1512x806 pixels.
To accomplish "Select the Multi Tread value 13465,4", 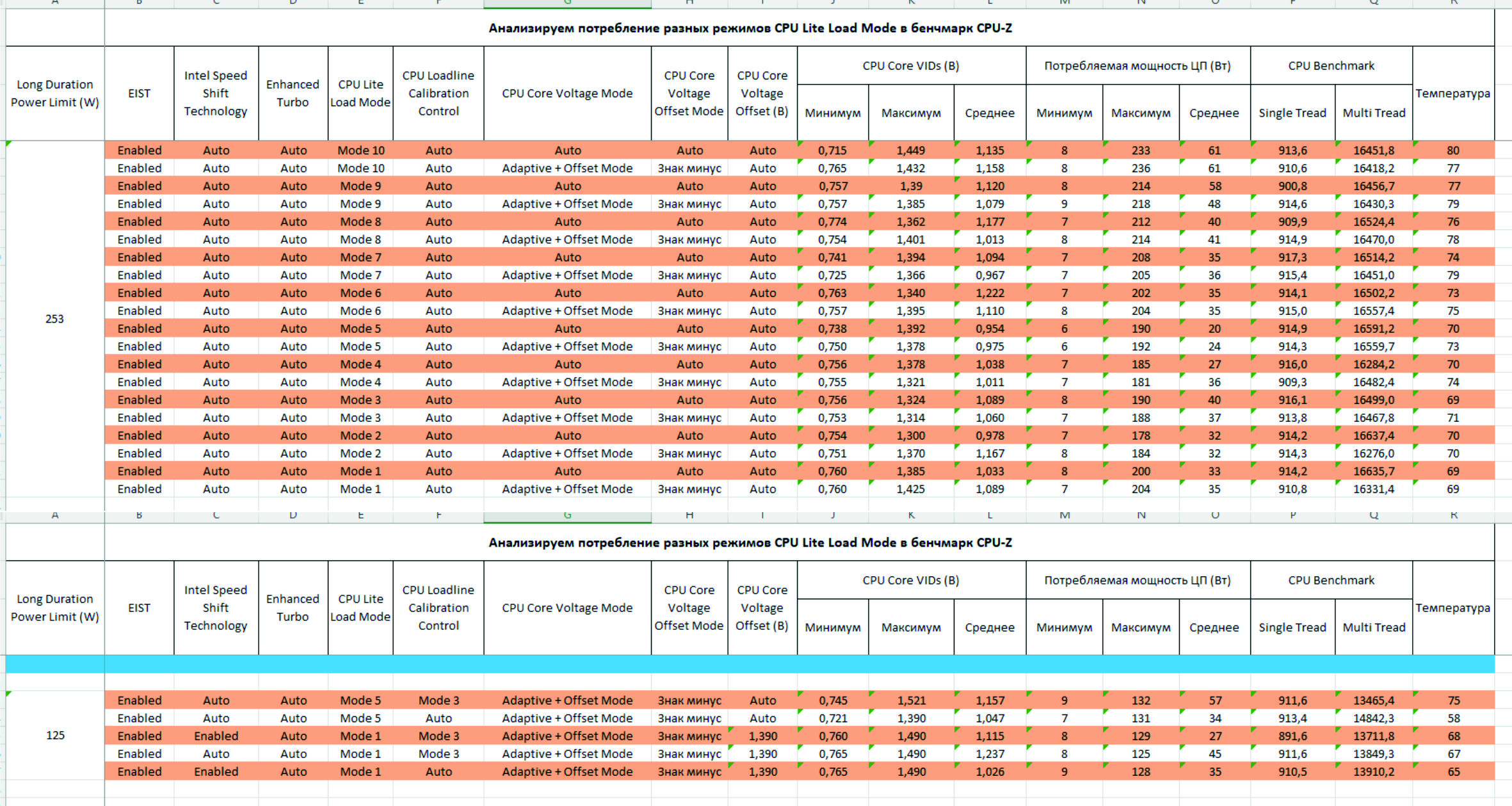I will (x=1373, y=700).
